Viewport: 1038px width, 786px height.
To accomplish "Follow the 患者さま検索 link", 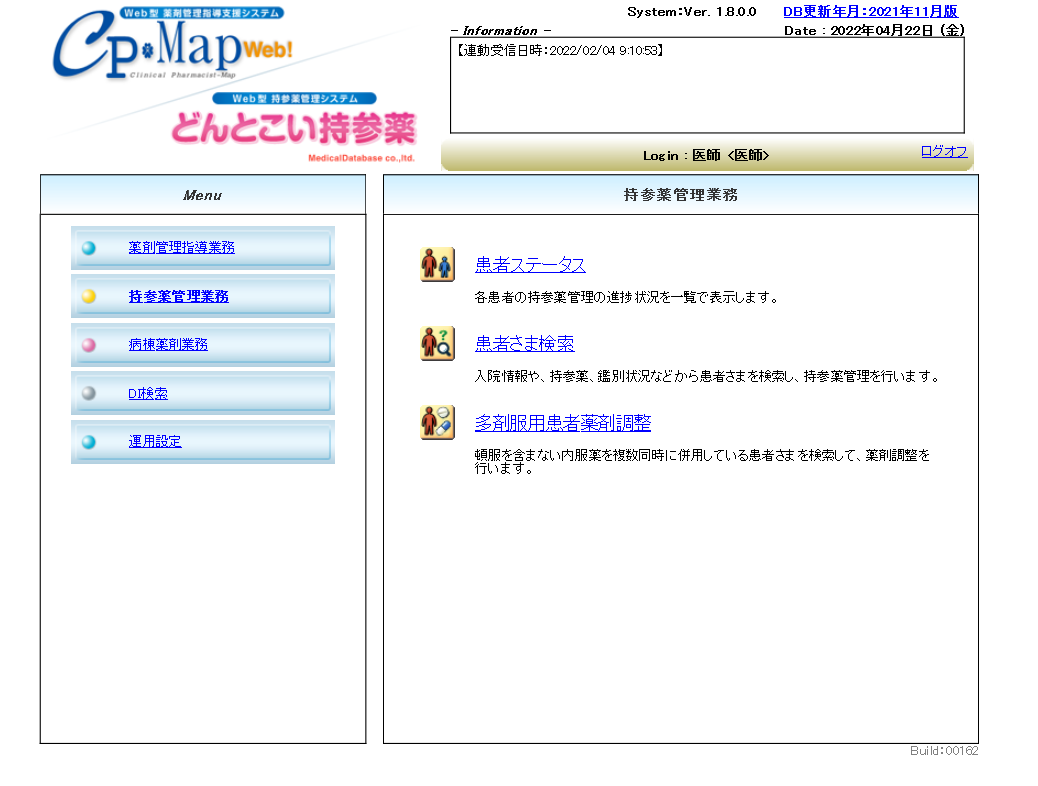I will (524, 344).
